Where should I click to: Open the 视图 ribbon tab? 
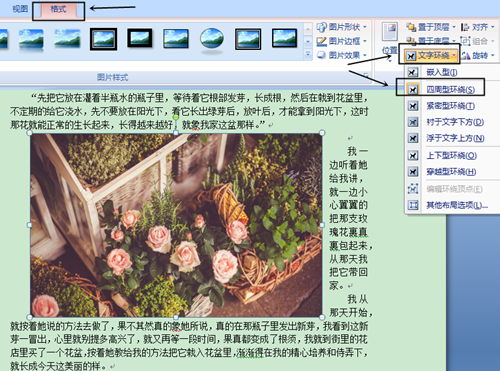coord(20,9)
